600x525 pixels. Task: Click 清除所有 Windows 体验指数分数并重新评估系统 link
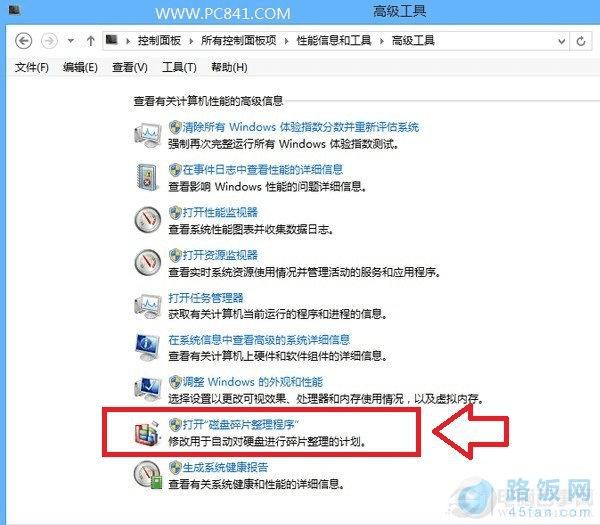click(x=300, y=127)
